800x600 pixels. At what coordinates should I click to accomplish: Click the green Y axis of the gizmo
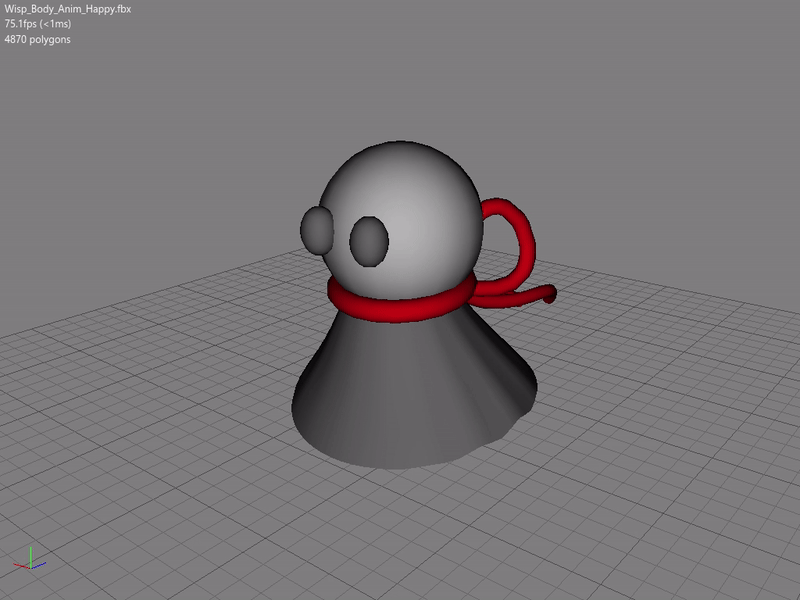30,553
